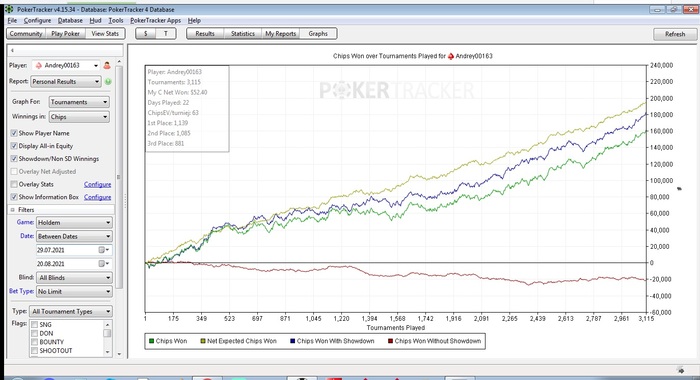The height and width of the screenshot is (380, 700).
Task: Switch to the View Stats tab
Action: [x=105, y=33]
